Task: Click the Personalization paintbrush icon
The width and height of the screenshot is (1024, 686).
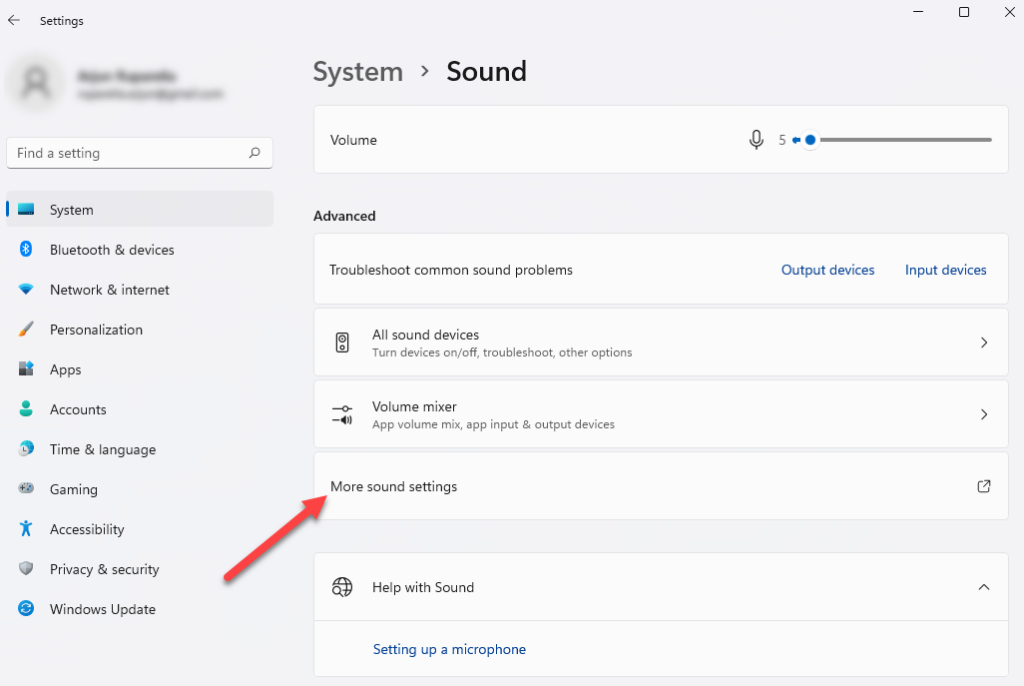Action: (x=27, y=330)
